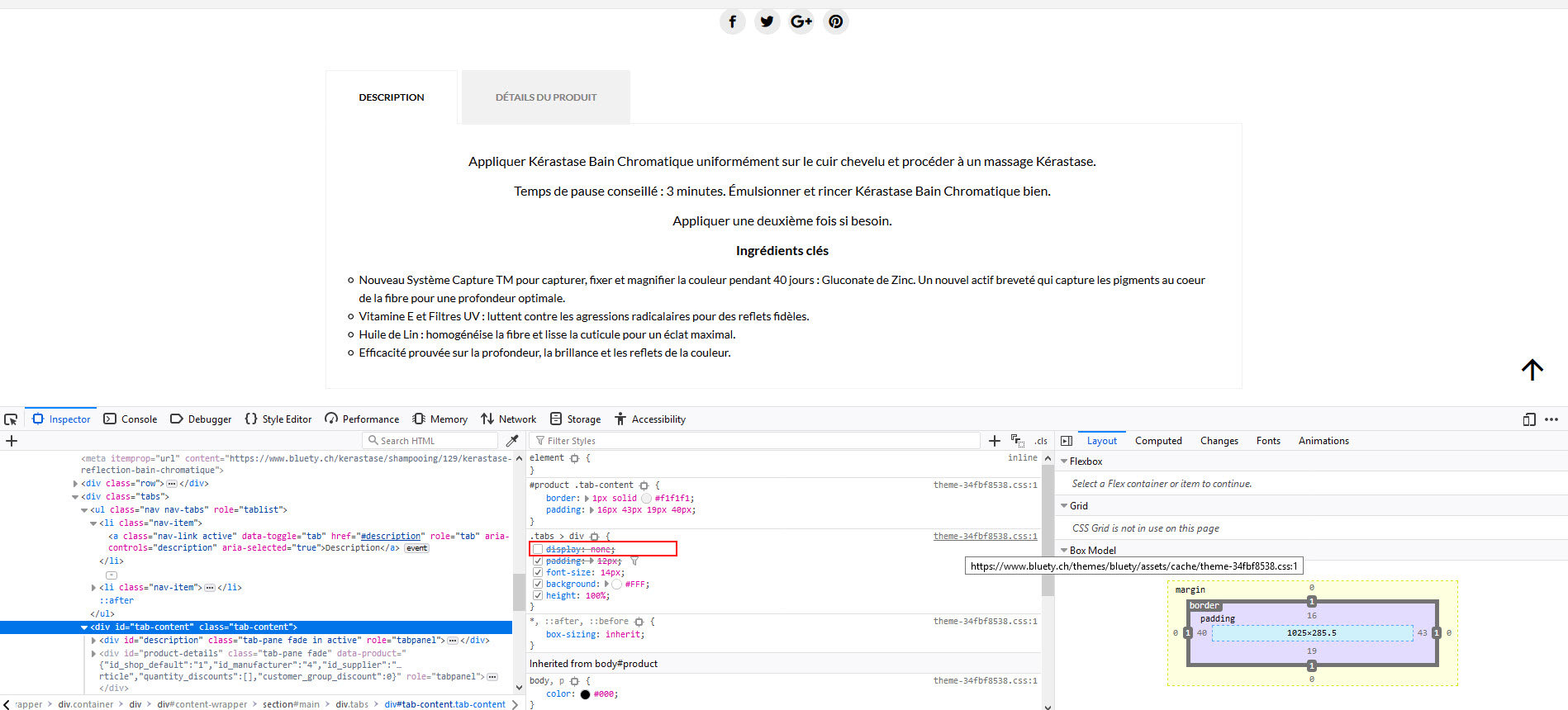1568x710 pixels.
Task: Open the Animations sidebar tab
Action: 1323,441
